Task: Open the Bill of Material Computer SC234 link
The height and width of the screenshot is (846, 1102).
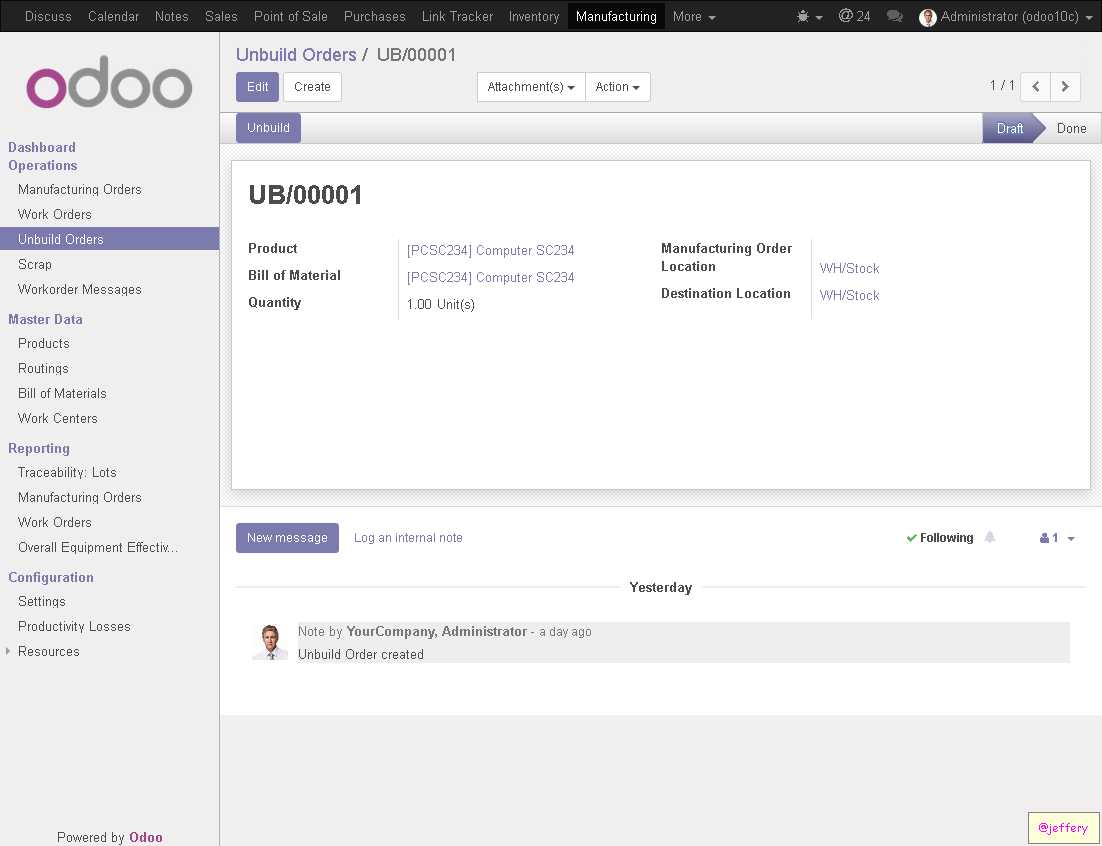Action: coord(491,278)
